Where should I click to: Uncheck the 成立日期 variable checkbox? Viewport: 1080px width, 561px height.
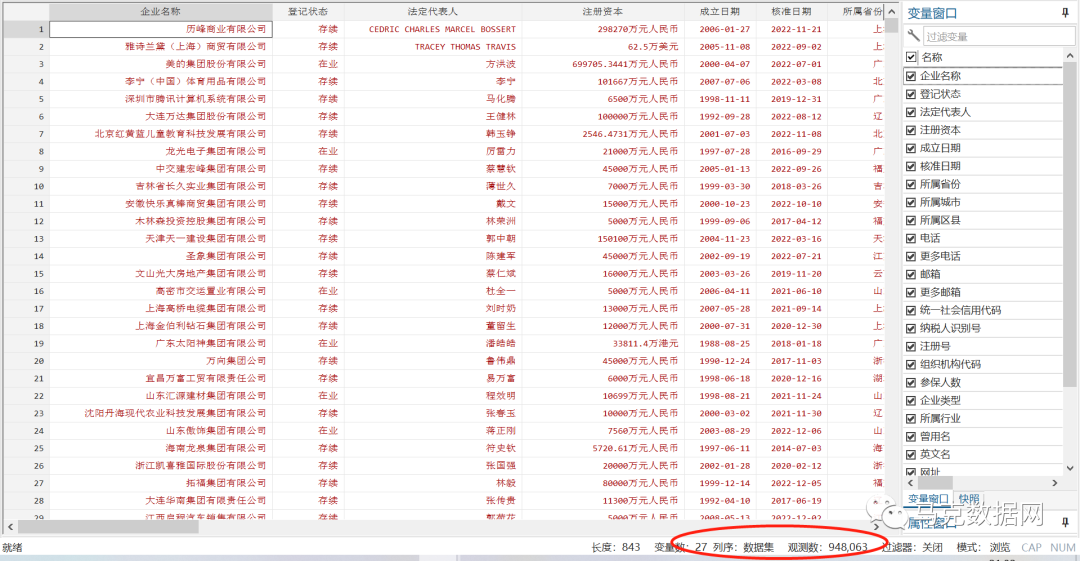[911, 147]
